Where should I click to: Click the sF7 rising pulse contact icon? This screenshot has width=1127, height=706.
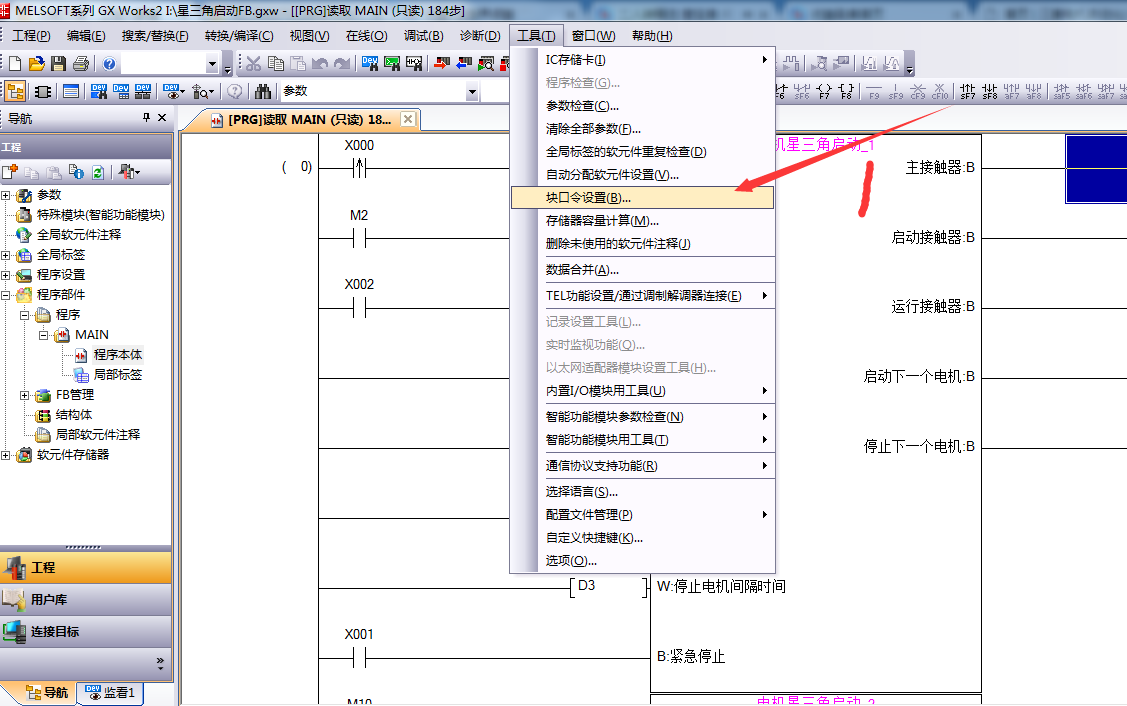(967, 92)
